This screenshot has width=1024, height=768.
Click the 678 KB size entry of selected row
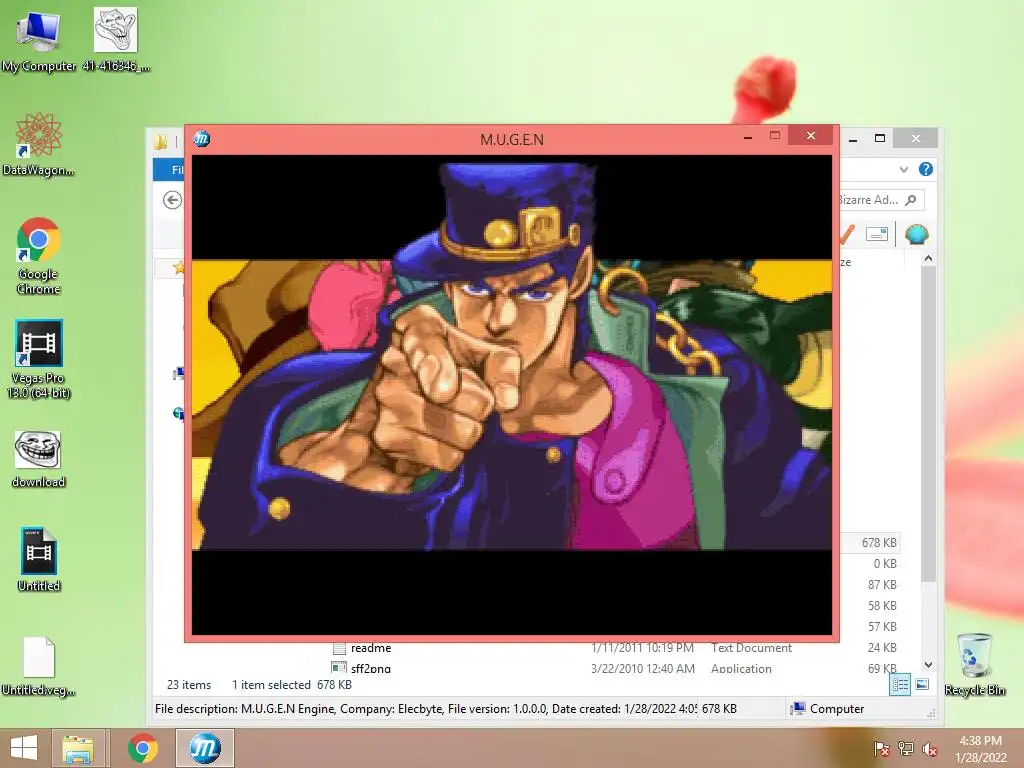879,543
